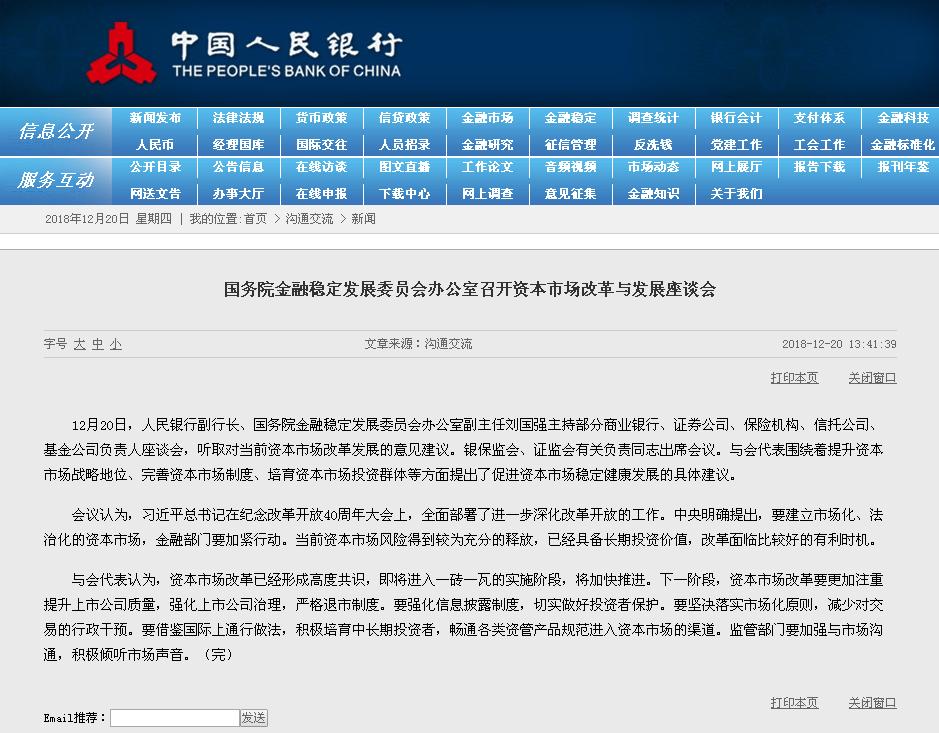Click top 打印本页 link

point(794,378)
